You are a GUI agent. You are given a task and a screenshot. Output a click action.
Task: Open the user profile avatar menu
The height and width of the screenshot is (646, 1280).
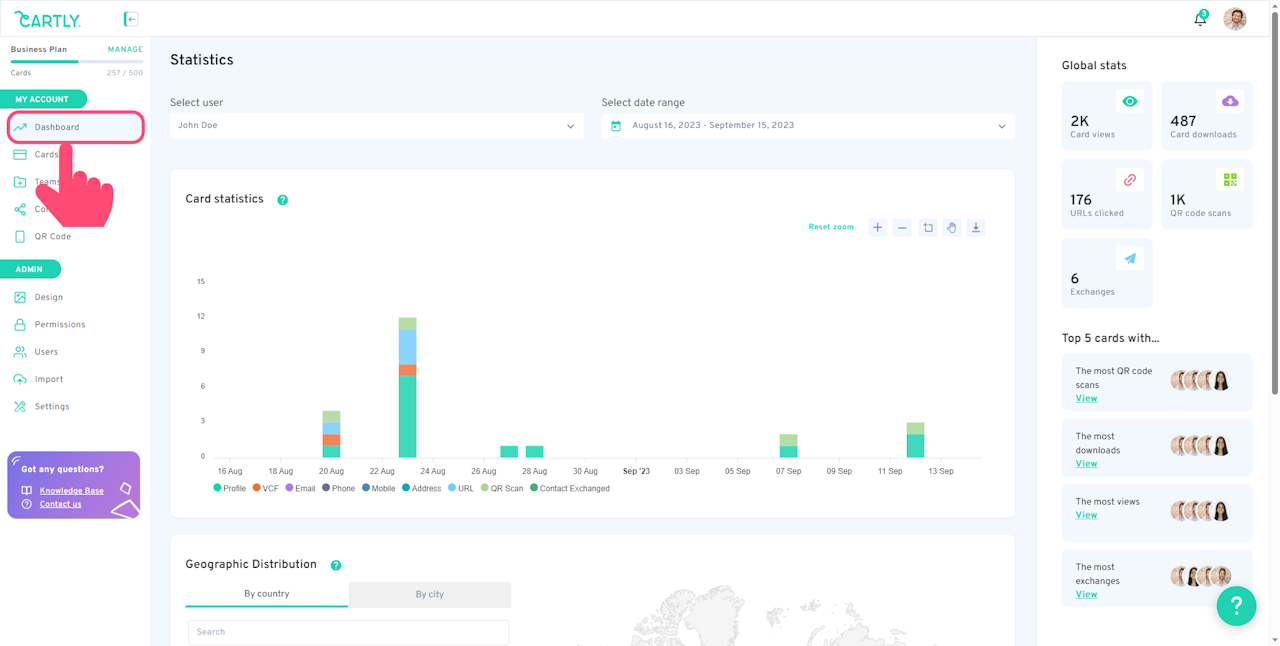pyautogui.click(x=1235, y=19)
